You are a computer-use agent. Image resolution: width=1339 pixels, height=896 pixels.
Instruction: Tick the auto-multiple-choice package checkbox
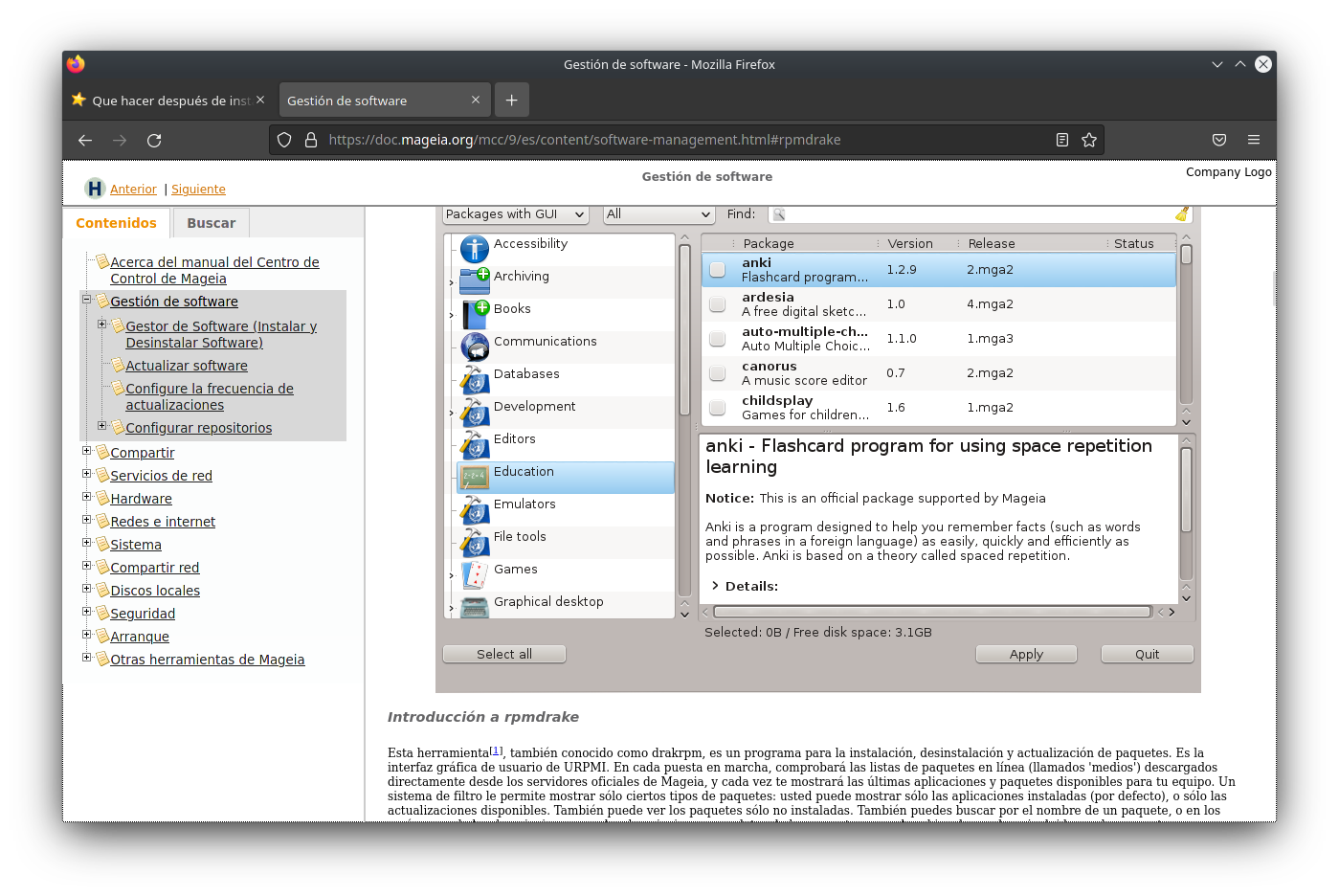717,339
